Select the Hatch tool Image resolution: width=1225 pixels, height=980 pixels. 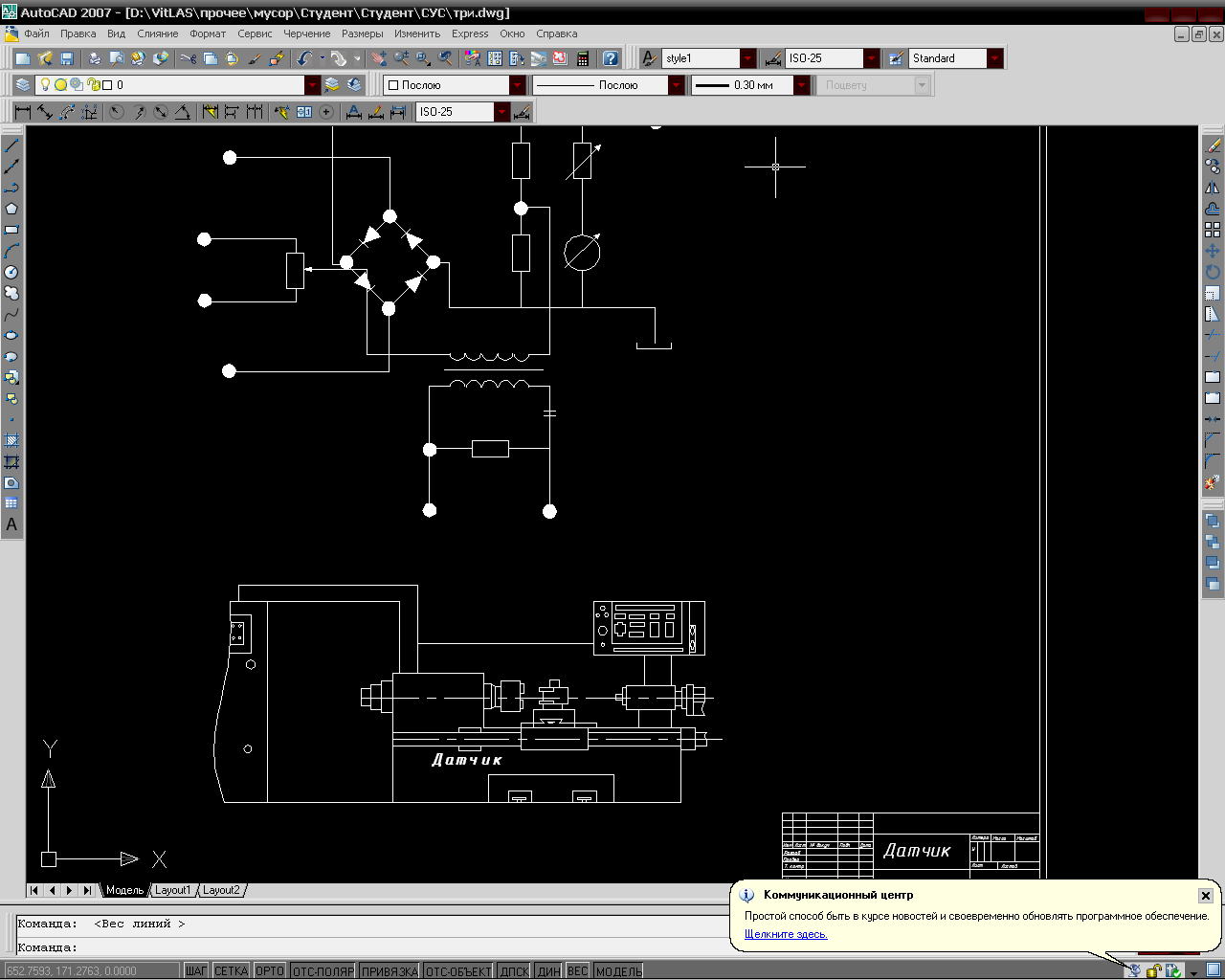(11, 440)
